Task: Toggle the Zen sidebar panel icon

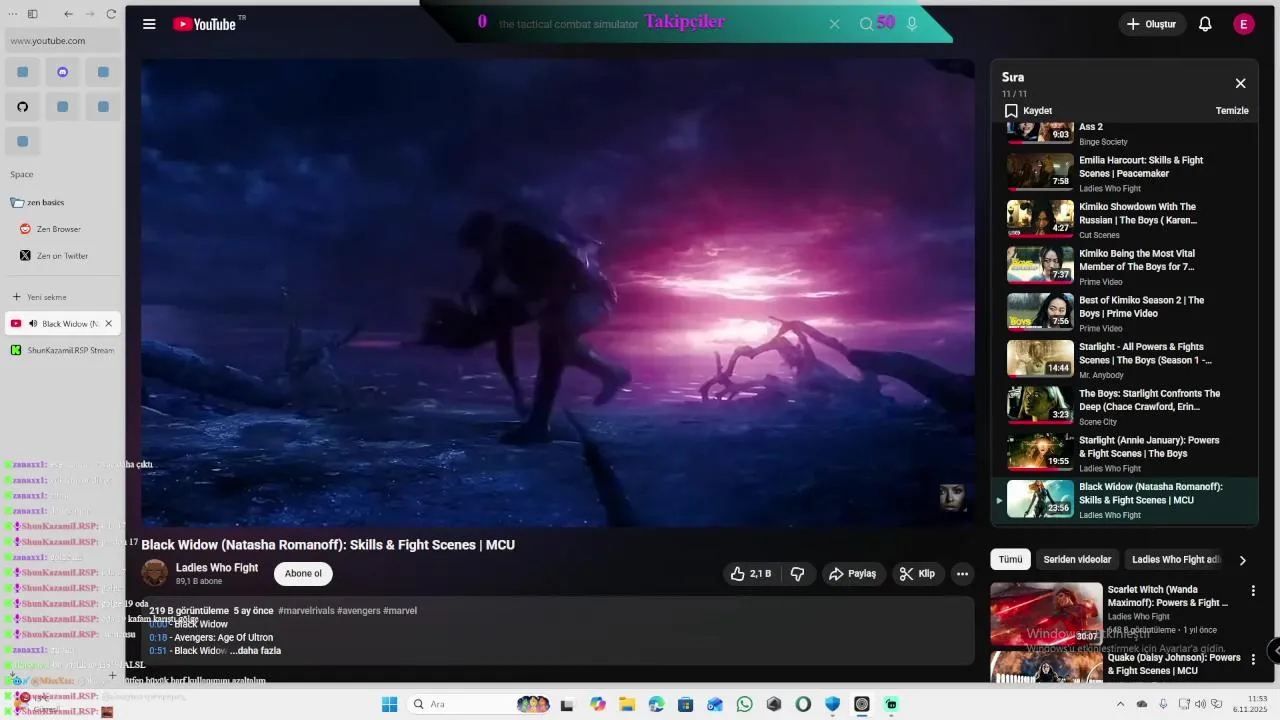Action: 32,14
